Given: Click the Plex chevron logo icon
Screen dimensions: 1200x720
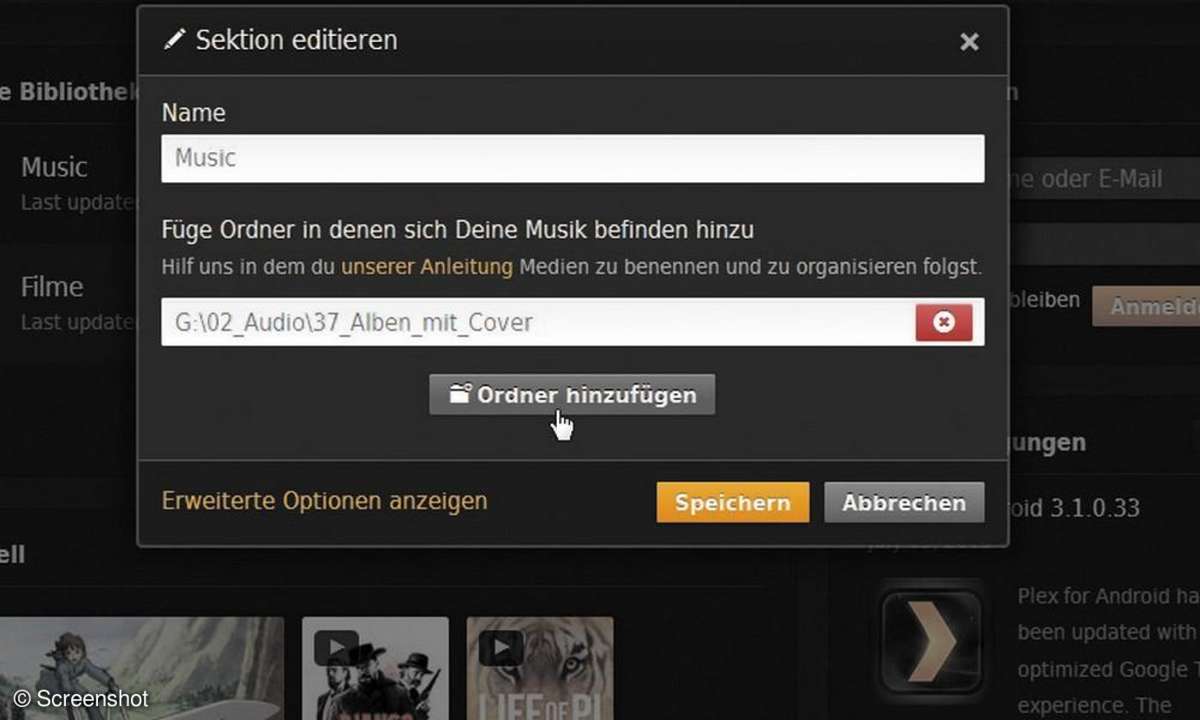Looking at the screenshot, I should [931, 644].
